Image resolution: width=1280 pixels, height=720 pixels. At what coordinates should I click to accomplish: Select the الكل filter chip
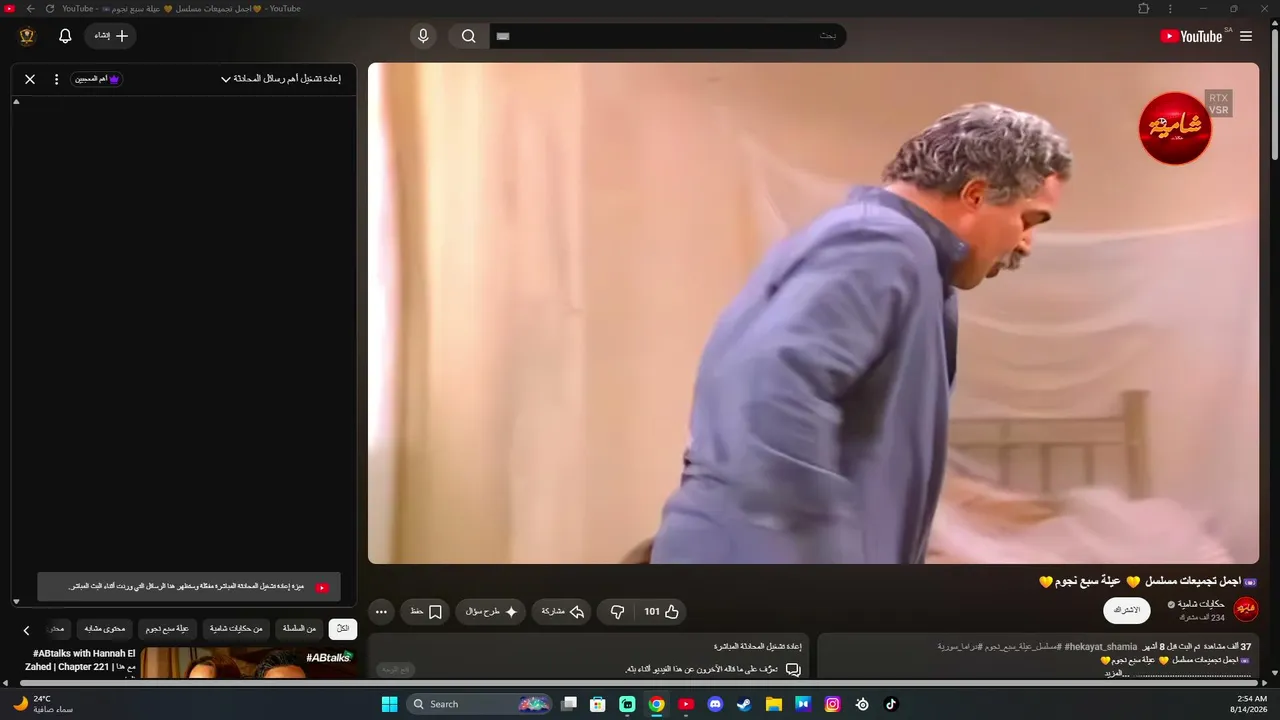tap(343, 629)
